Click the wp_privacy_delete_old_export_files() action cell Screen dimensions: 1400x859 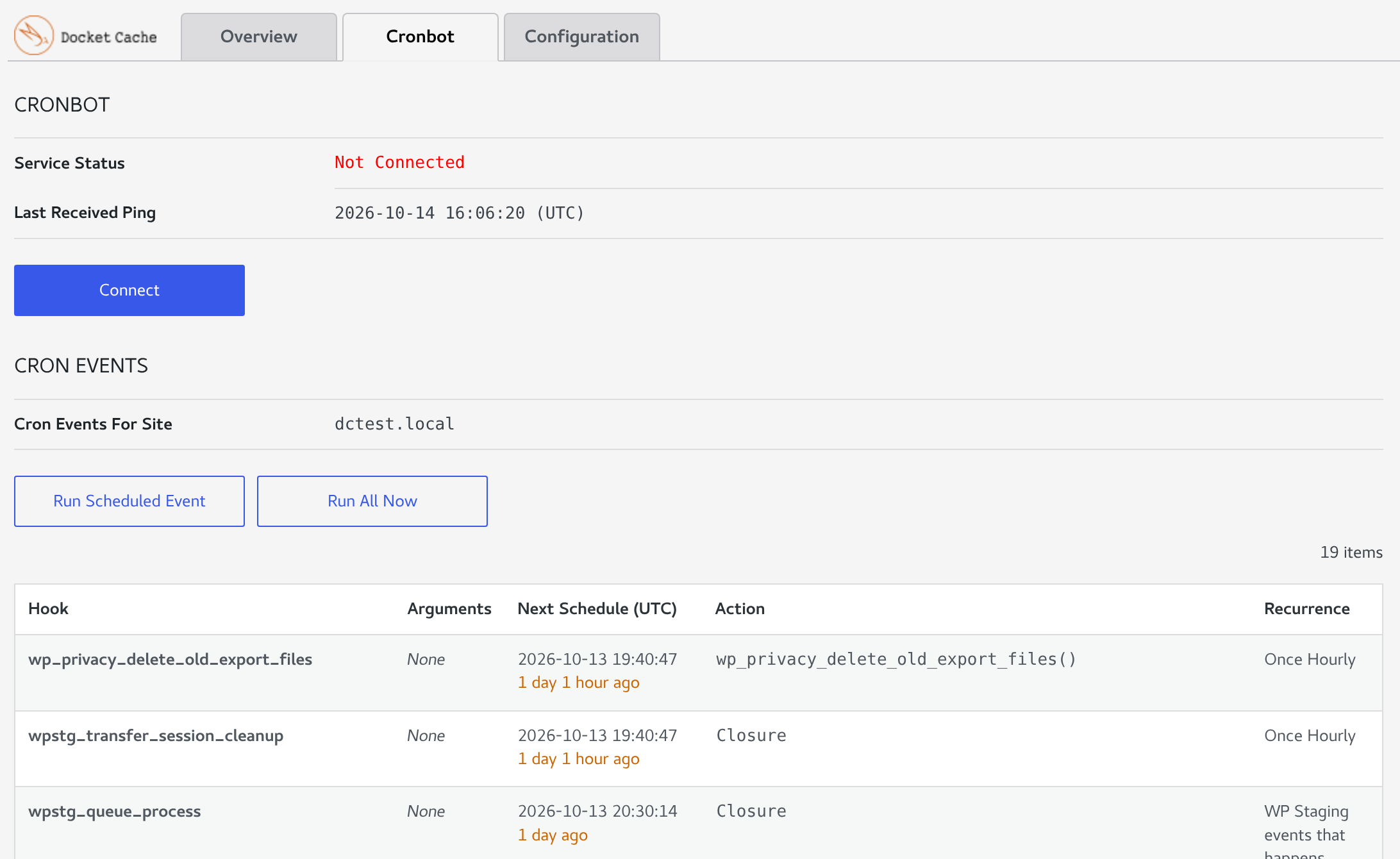pos(896,660)
